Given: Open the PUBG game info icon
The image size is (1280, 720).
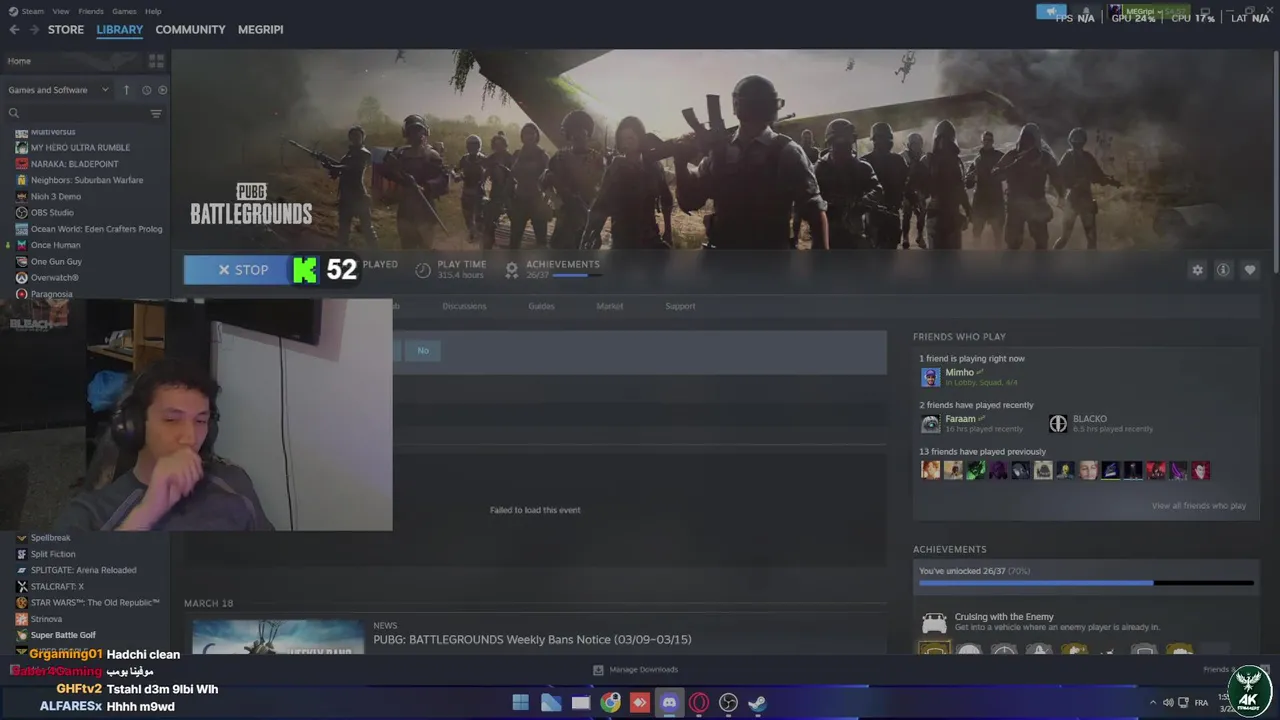Looking at the screenshot, I should [x=1223, y=270].
